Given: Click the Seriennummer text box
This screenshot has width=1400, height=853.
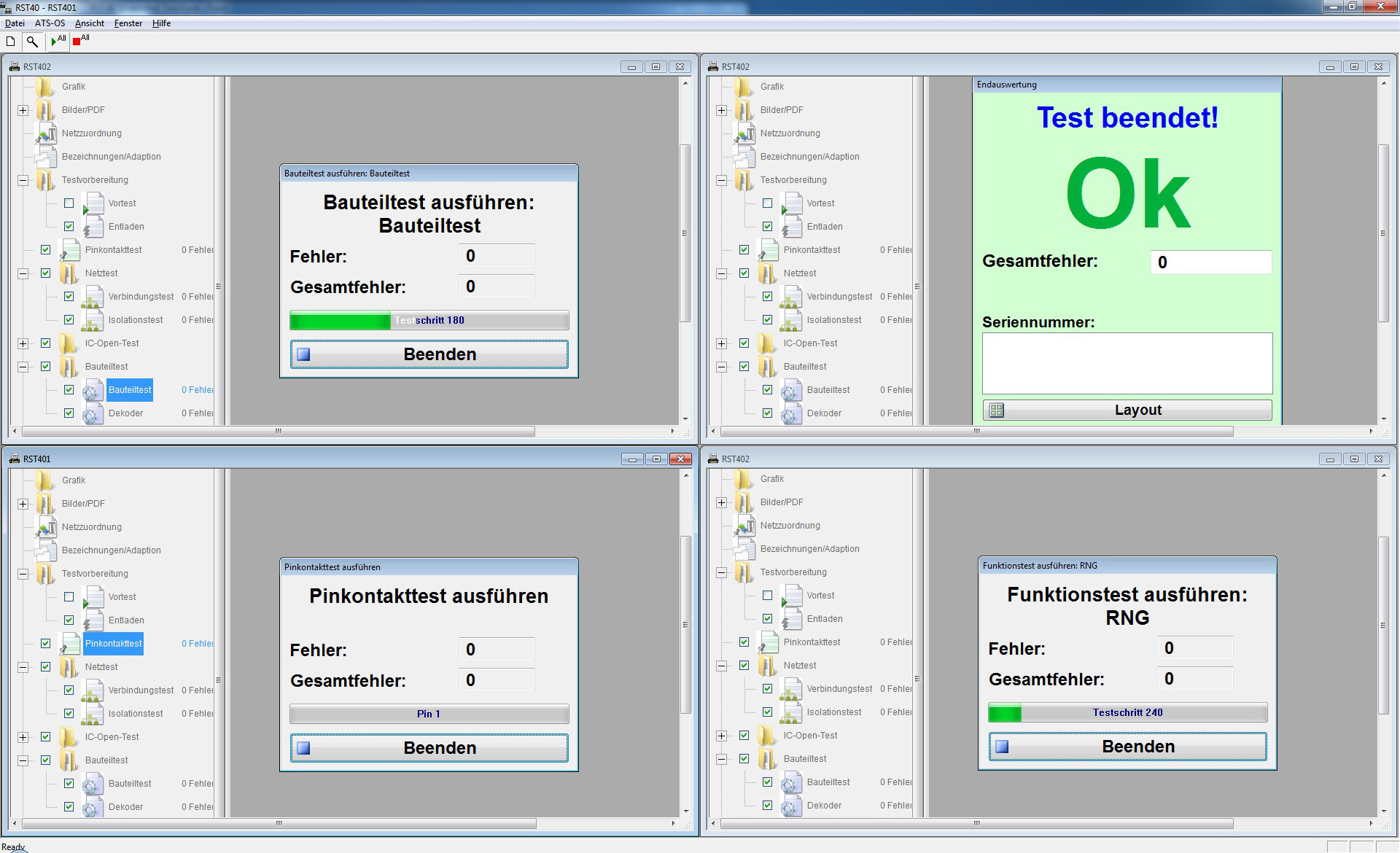Looking at the screenshot, I should click(1127, 363).
